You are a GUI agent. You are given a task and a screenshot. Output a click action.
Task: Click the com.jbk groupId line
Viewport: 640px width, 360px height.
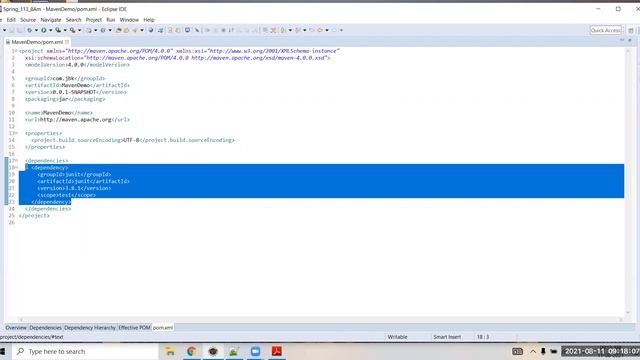point(65,78)
